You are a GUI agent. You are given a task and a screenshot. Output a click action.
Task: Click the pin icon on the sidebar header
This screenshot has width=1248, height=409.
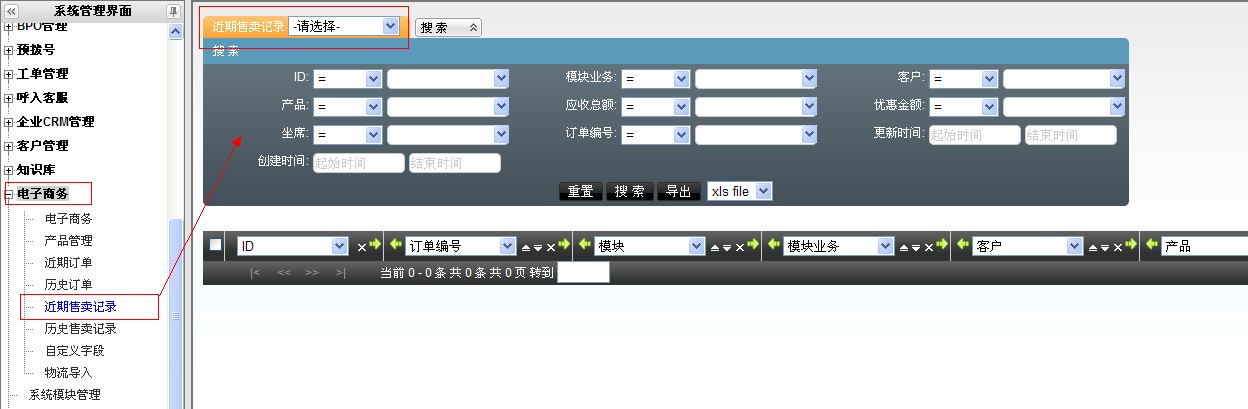click(173, 11)
